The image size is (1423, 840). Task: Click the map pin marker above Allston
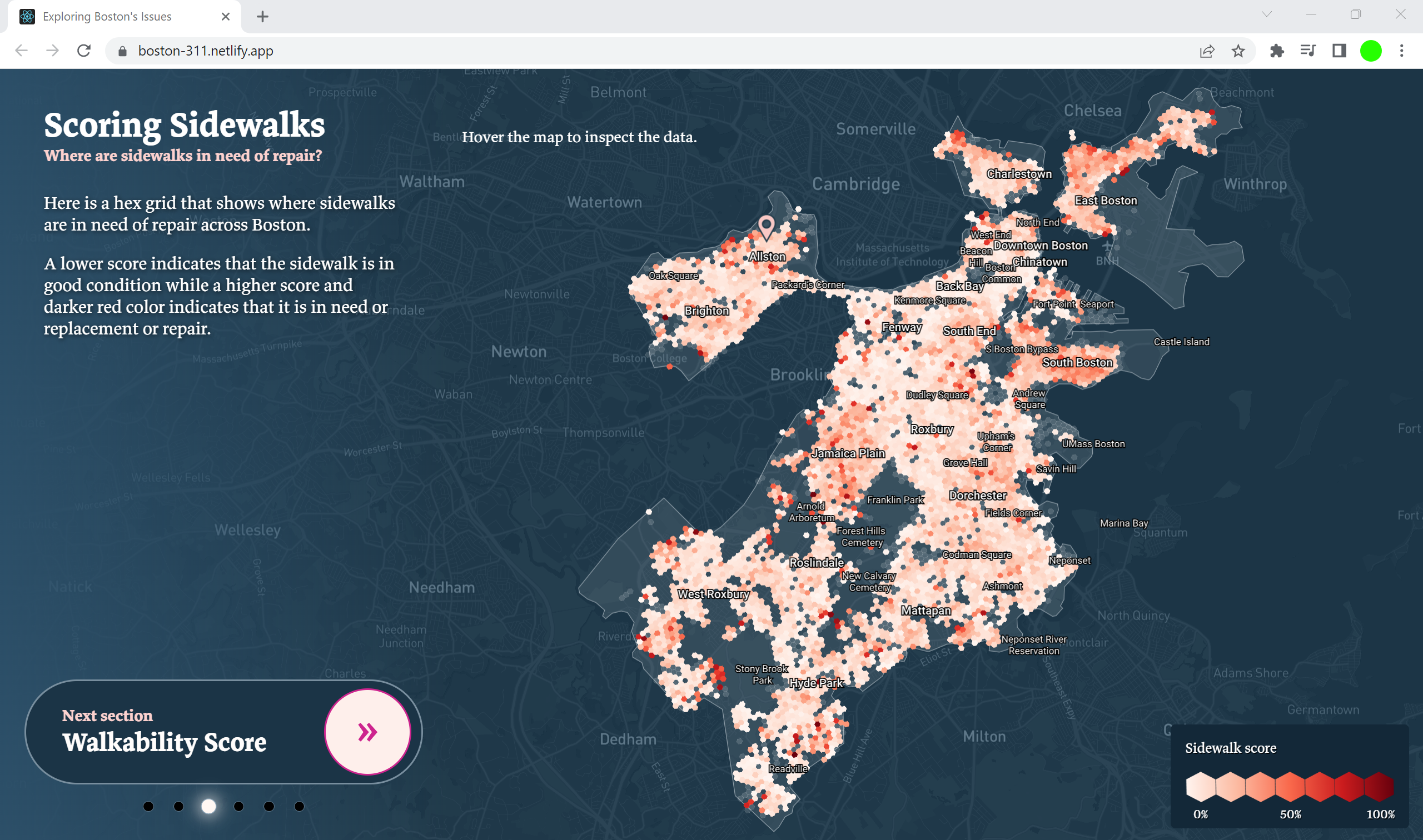coord(766,226)
